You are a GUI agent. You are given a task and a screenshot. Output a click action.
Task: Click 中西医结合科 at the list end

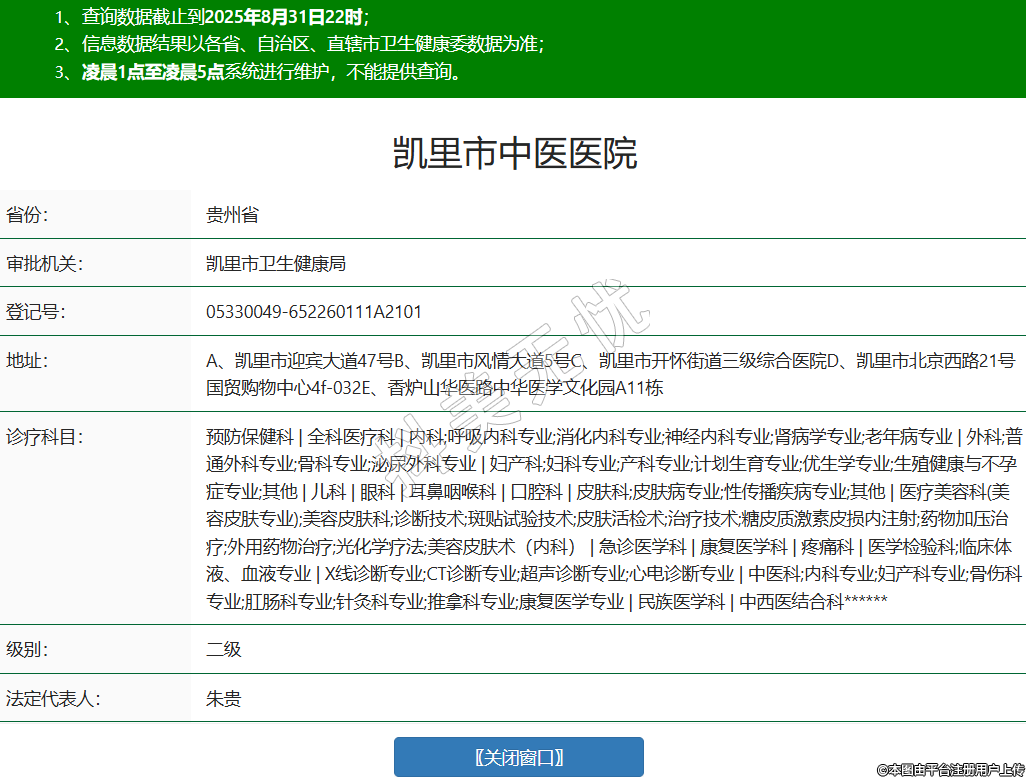pos(791,601)
